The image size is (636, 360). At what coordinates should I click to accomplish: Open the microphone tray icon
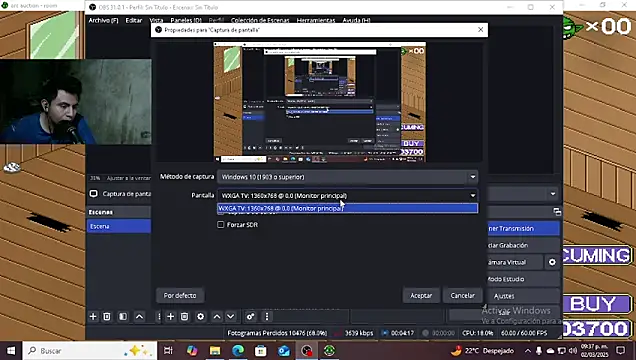point(539,351)
